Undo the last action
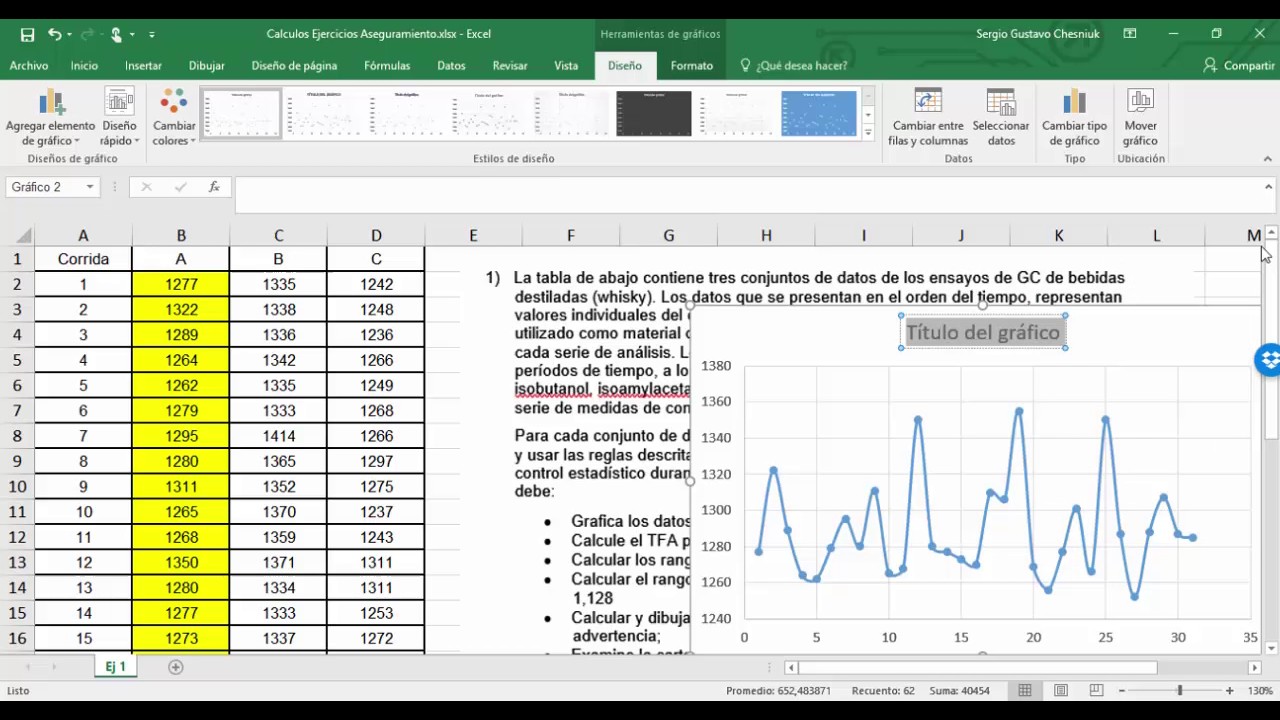This screenshot has width=1280, height=720. click(55, 34)
